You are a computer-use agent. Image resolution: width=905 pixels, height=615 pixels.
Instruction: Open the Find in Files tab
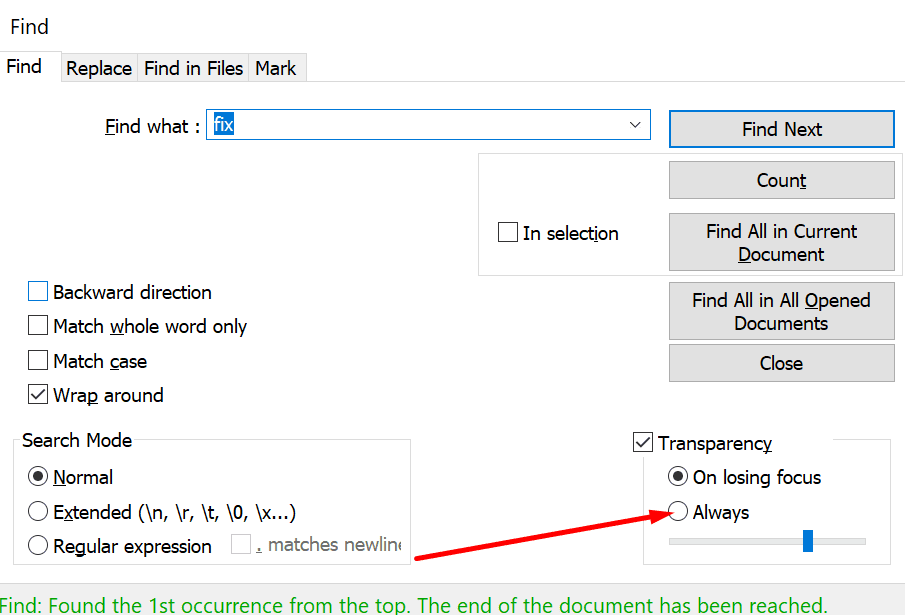click(x=193, y=68)
